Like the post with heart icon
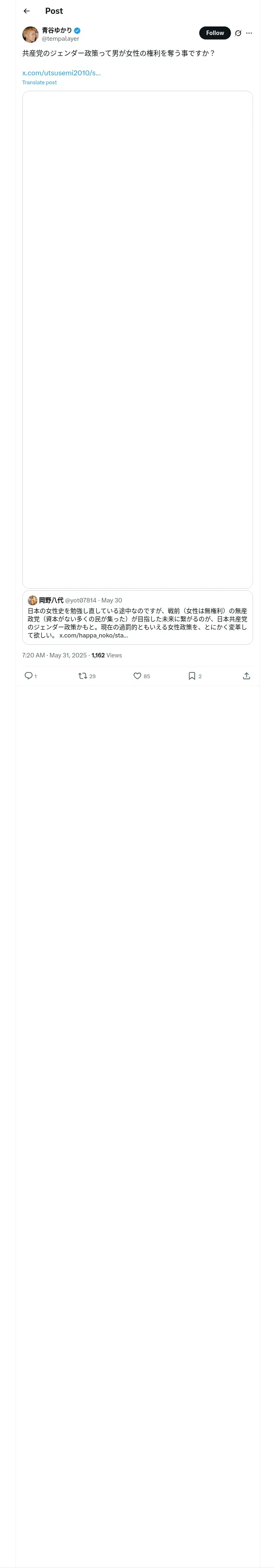This screenshot has height=1568, width=275. (x=137, y=676)
